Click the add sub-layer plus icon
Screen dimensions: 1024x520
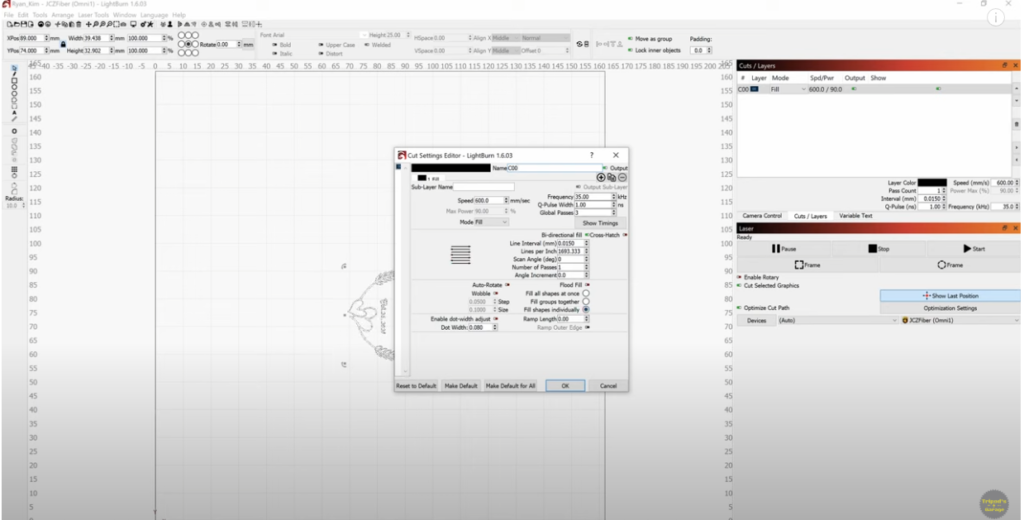click(601, 177)
